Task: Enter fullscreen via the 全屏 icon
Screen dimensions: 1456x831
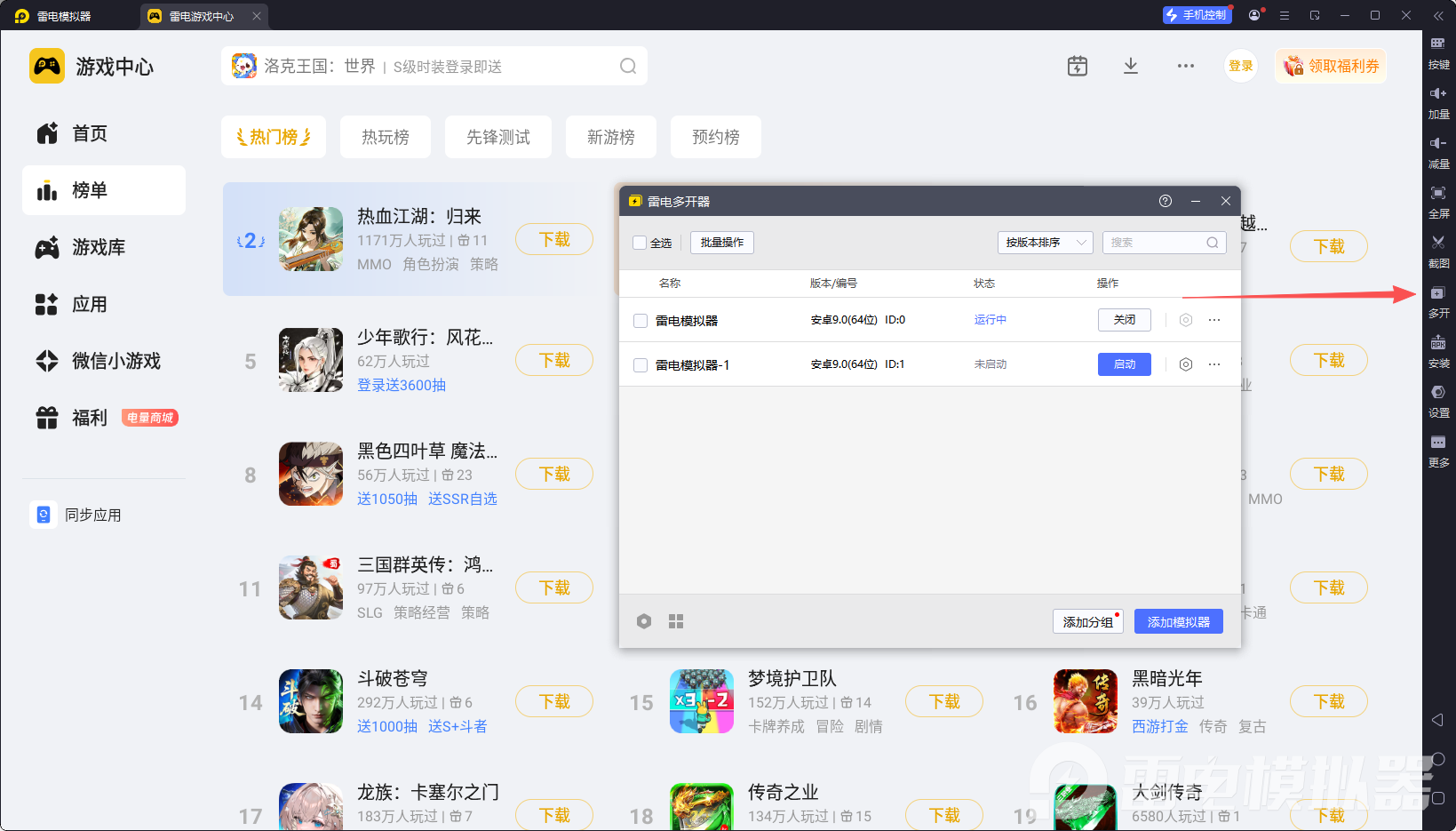Action: (x=1438, y=201)
